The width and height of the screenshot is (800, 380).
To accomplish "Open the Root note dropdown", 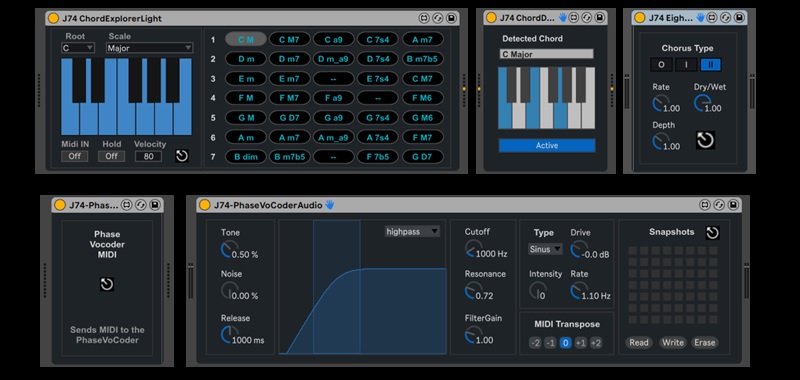I will 78,48.
